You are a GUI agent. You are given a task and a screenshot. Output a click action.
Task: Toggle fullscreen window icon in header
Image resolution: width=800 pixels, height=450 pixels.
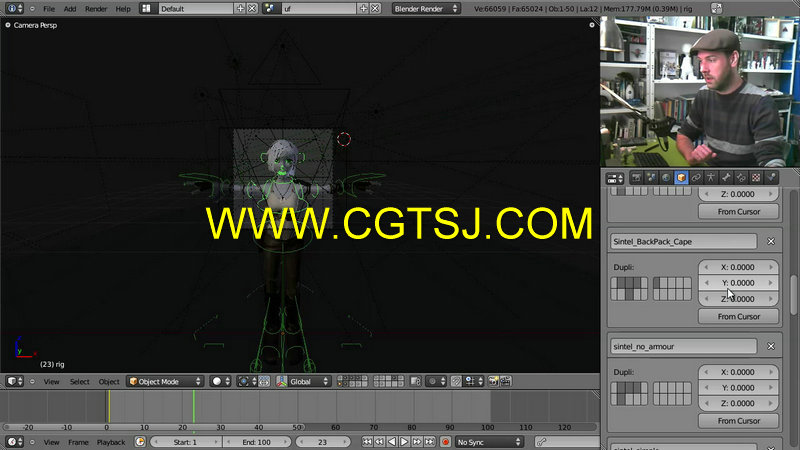[x=716, y=9]
